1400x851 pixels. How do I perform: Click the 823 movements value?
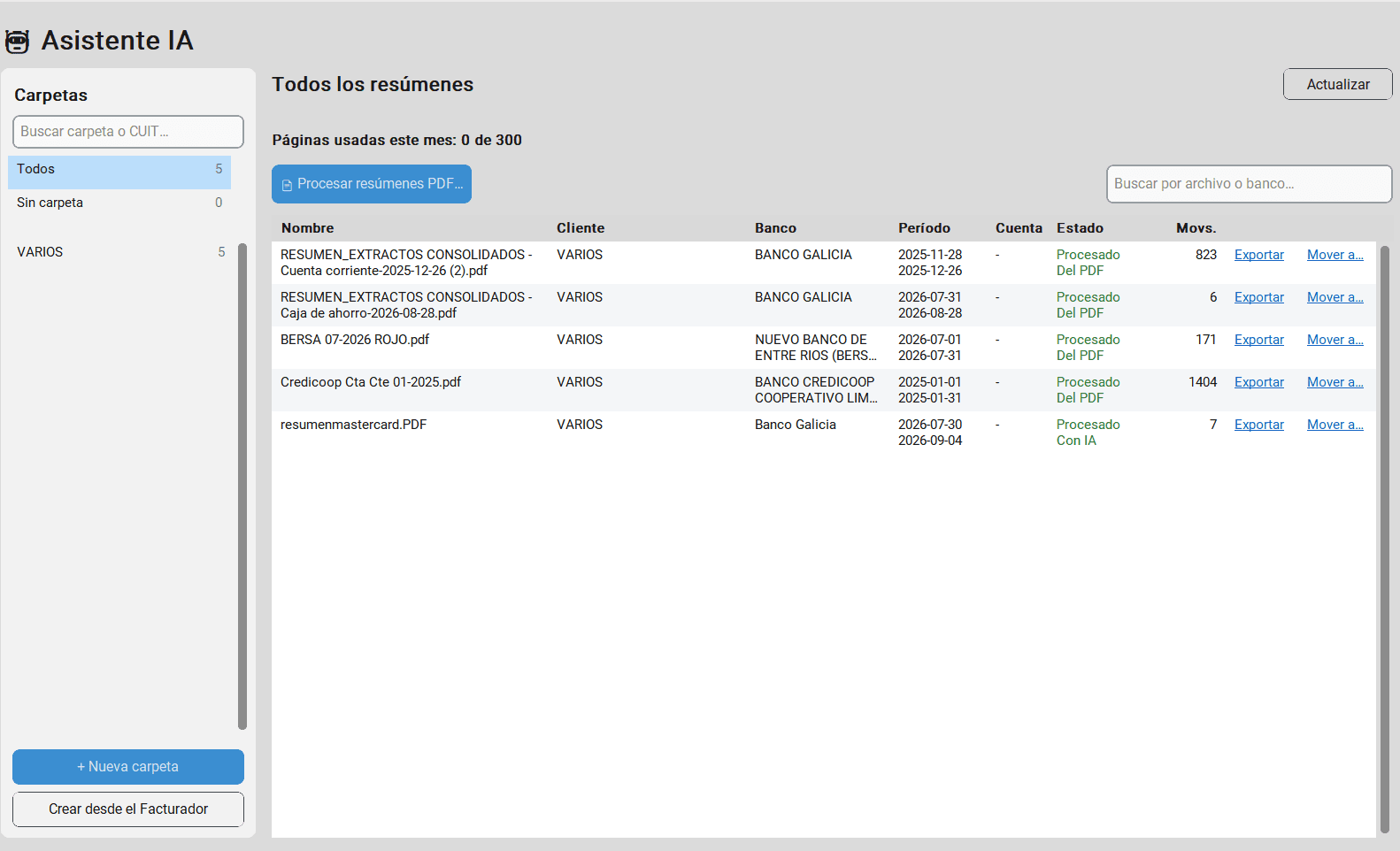tap(1206, 255)
